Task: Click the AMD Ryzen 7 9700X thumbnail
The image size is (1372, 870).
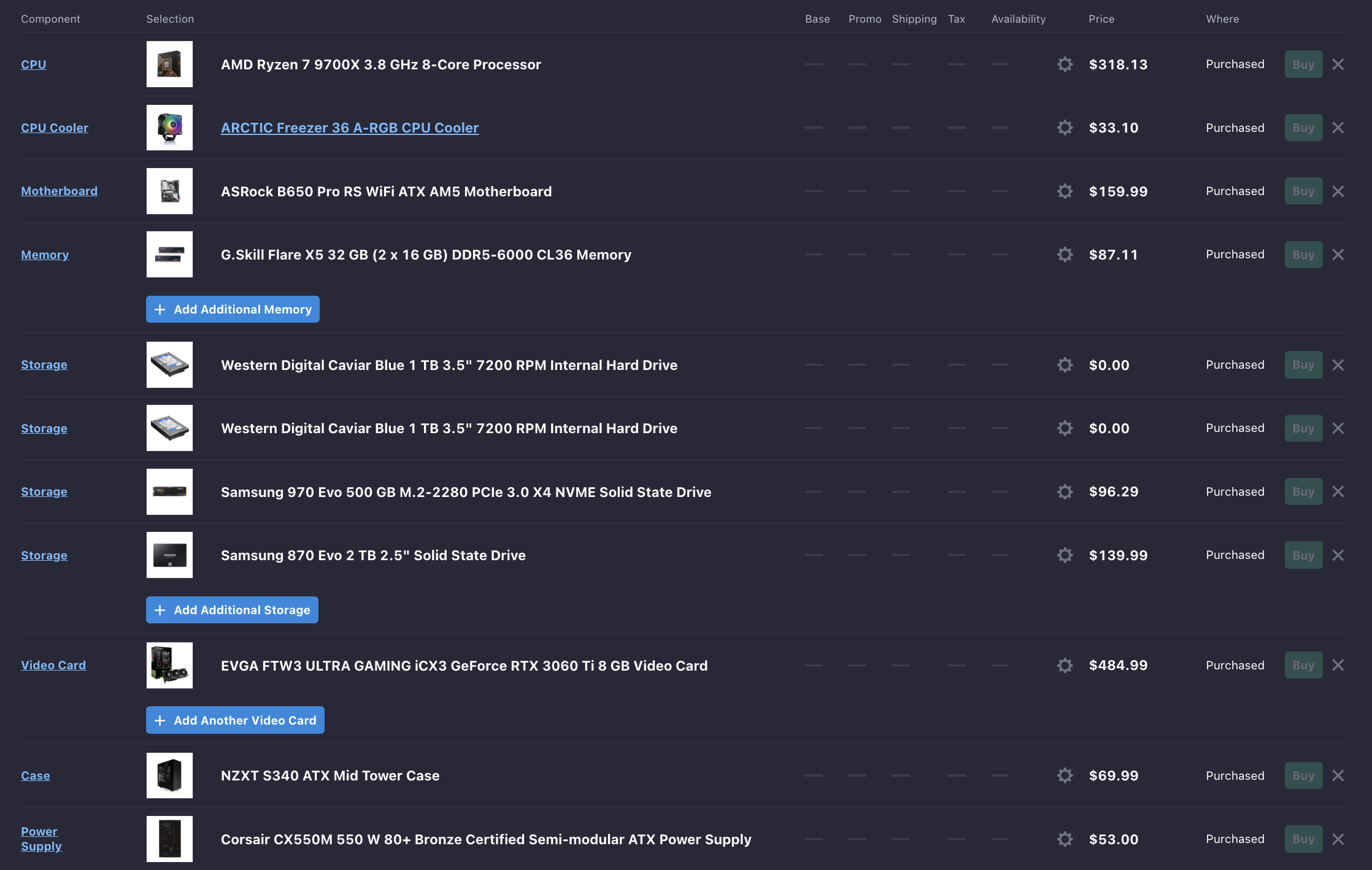Action: click(x=169, y=64)
